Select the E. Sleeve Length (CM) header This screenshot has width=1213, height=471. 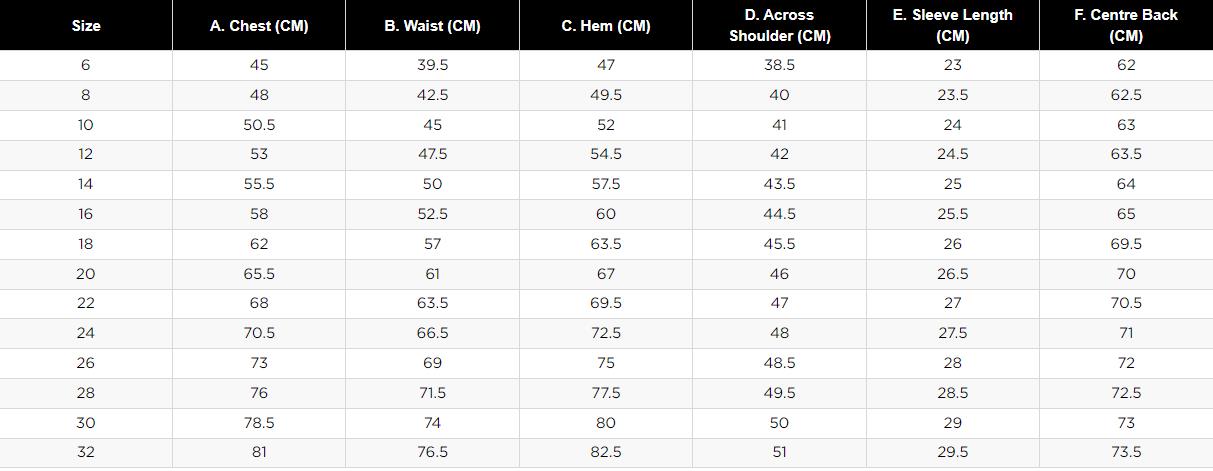(x=952, y=26)
